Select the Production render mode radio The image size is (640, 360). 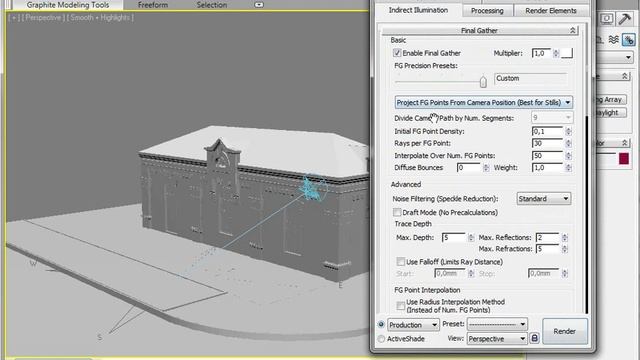coord(381,325)
